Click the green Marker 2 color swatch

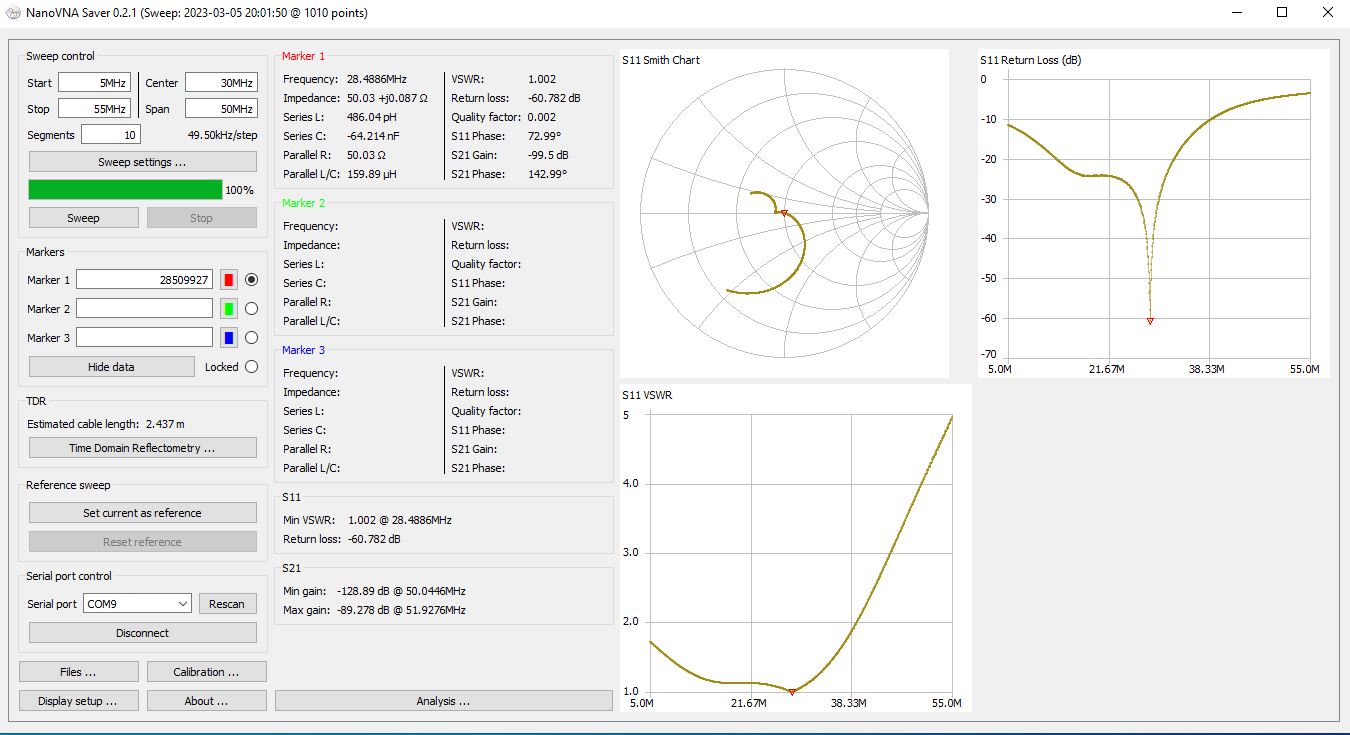228,309
